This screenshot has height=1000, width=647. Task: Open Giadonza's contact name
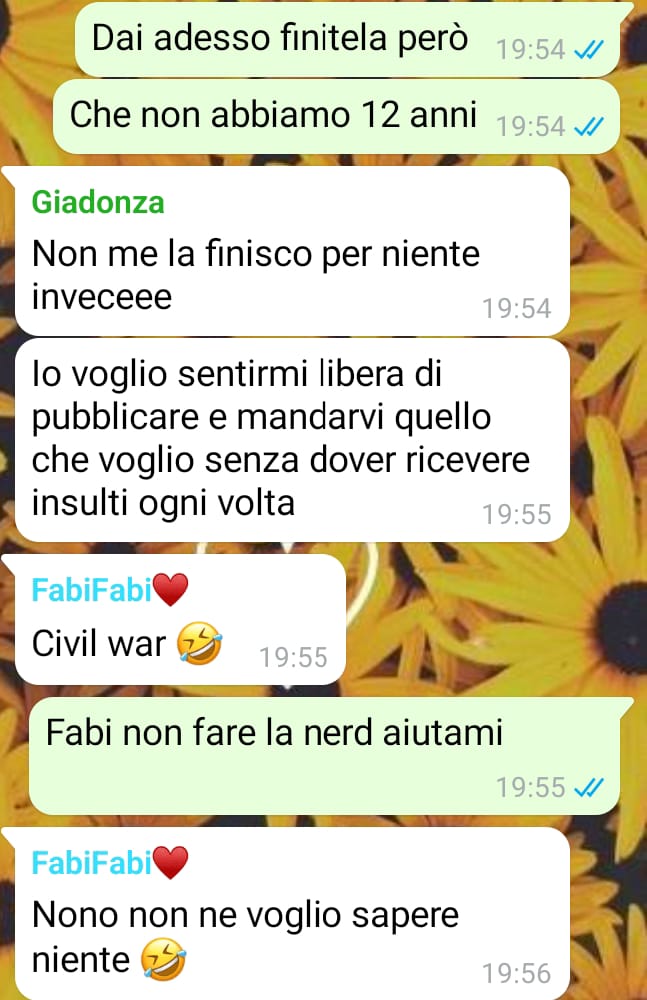point(98,202)
